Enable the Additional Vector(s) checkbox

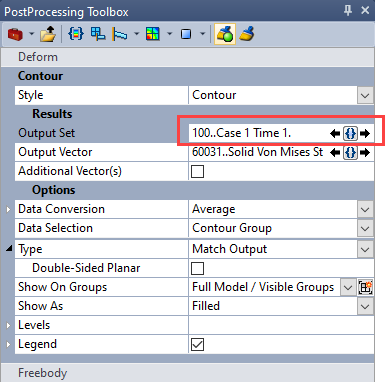[197, 172]
